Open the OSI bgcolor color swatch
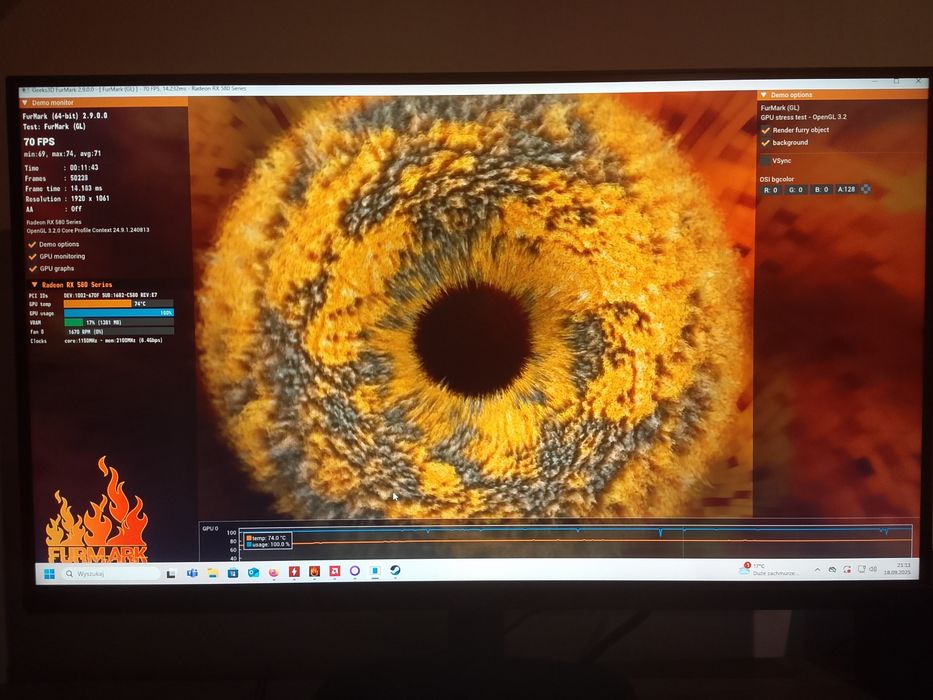The image size is (933, 700). point(866,189)
